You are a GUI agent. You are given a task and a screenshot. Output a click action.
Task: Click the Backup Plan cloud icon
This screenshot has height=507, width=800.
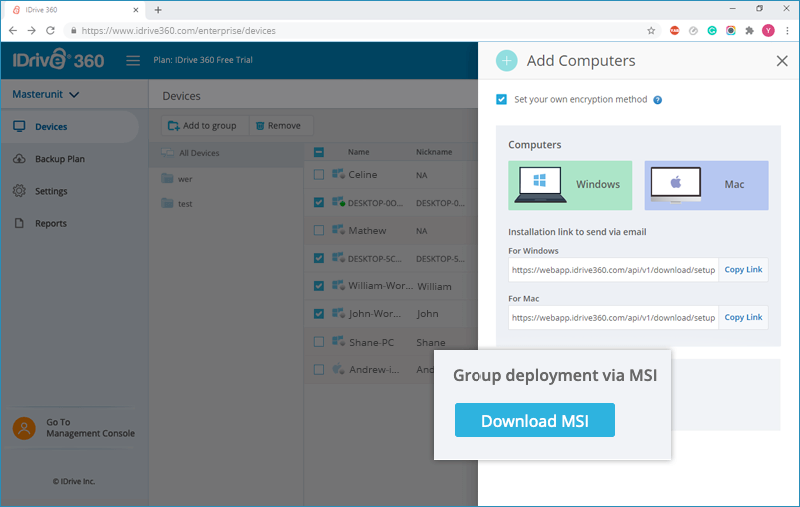(x=19, y=159)
